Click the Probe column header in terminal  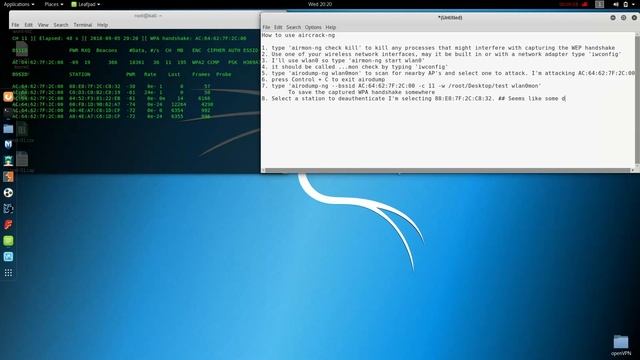tap(224, 75)
